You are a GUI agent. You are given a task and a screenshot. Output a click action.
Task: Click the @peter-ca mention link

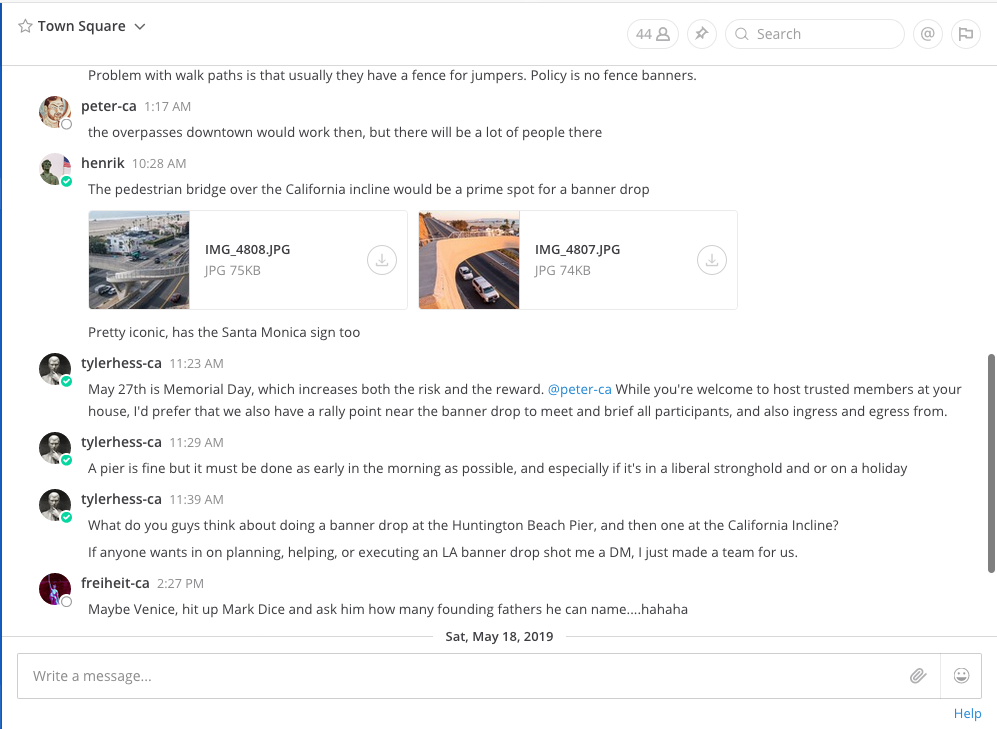pyautogui.click(x=580, y=390)
